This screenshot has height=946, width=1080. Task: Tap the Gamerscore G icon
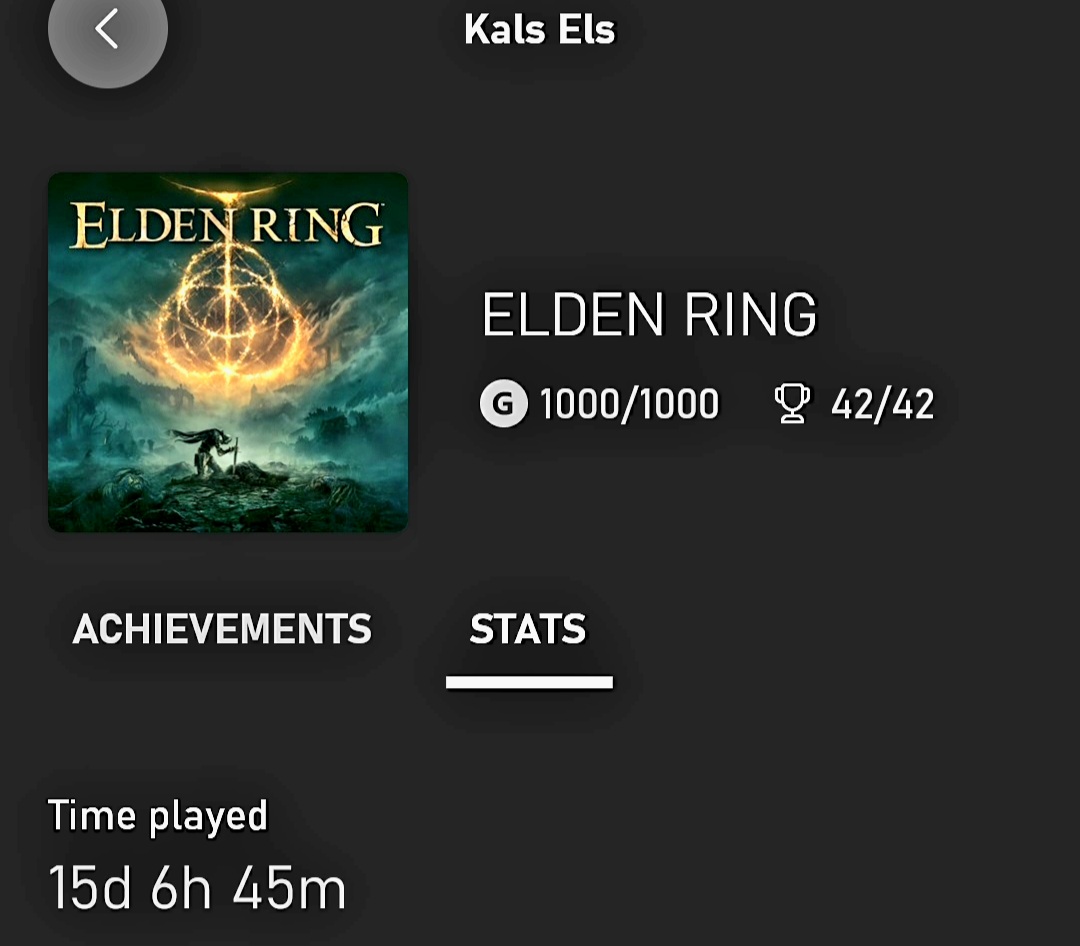[x=503, y=404]
